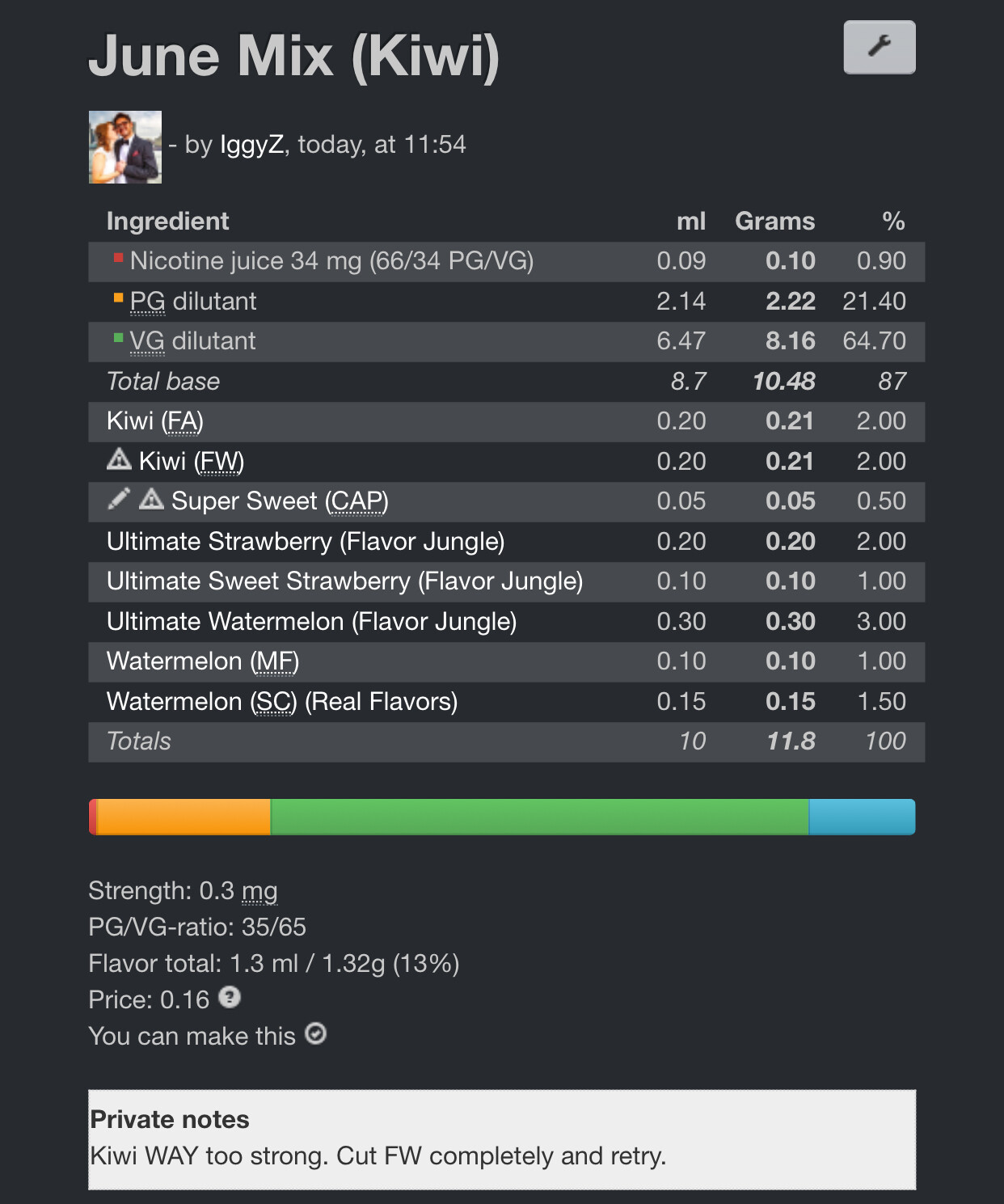This screenshot has height=1204, width=1004.
Task: Click the warning icon beside Super Sweet (CAP)
Action: [151, 499]
